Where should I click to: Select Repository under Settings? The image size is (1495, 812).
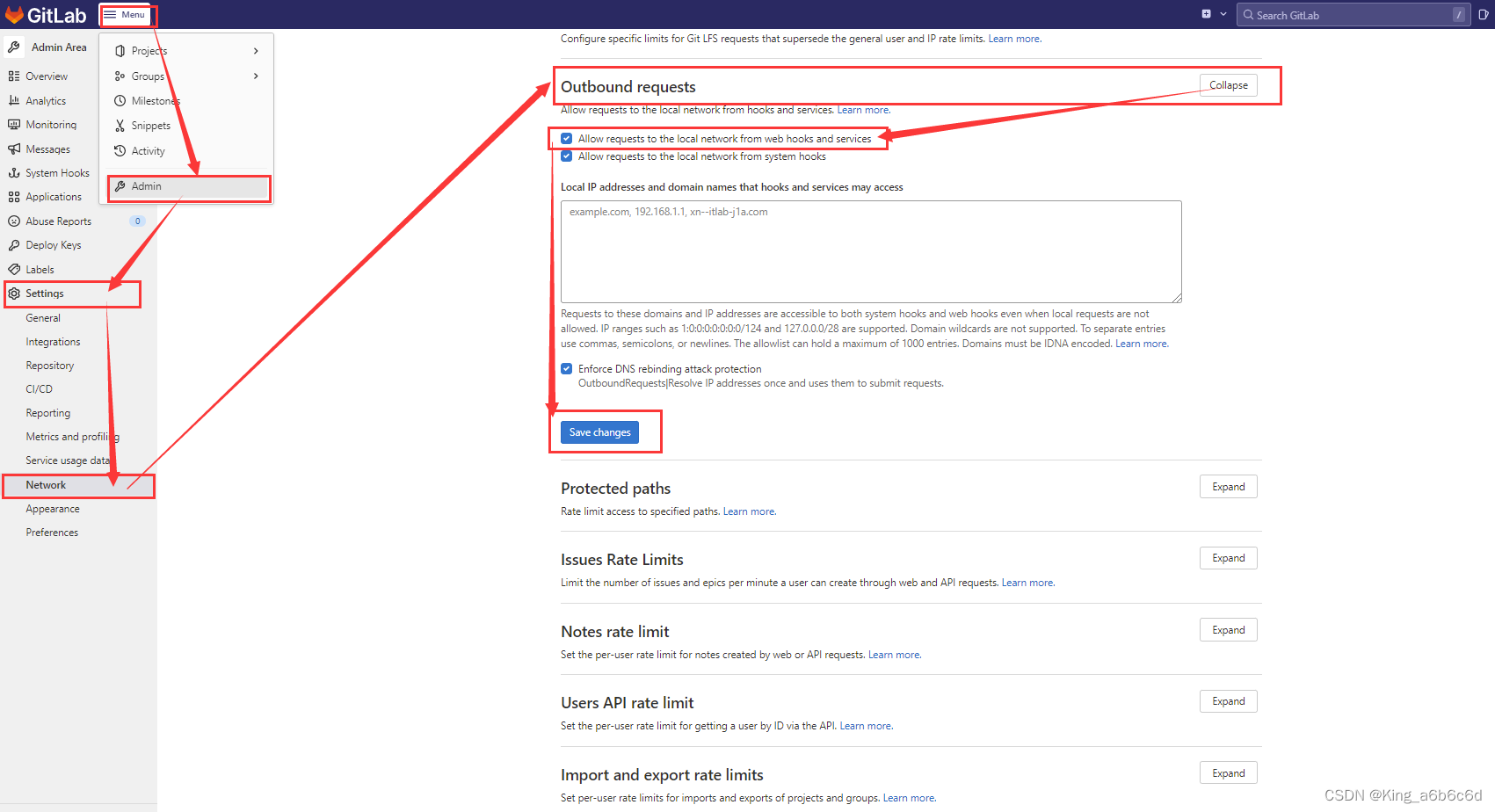pos(50,366)
